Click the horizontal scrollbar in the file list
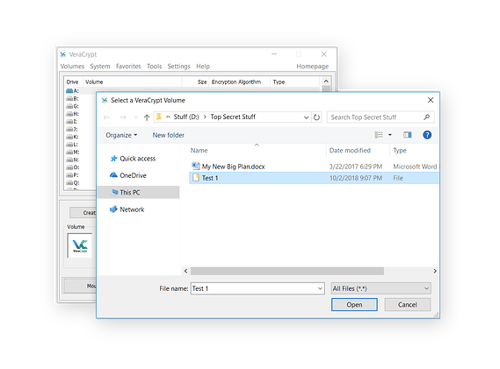Screen dimensions: 500x369 [287, 271]
